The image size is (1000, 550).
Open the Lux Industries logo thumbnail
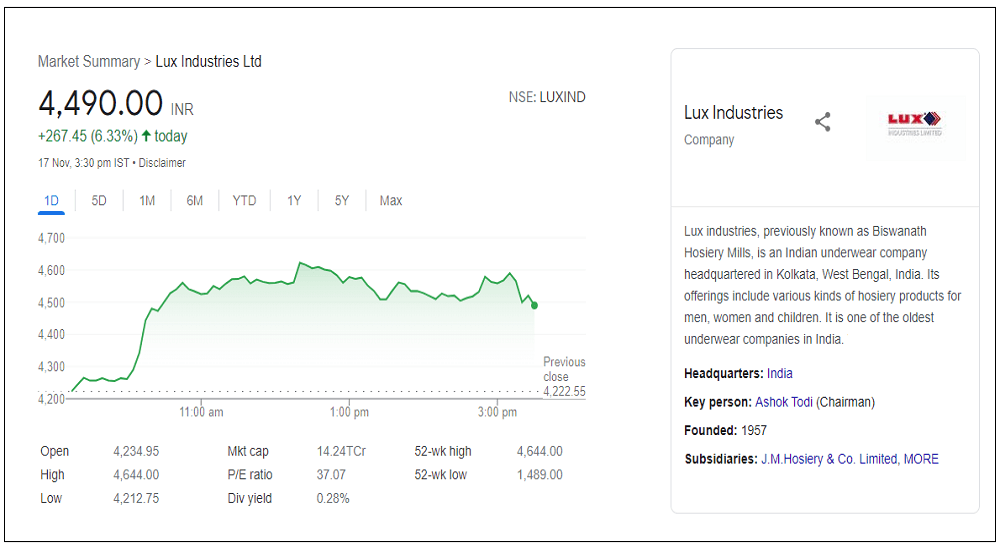click(915, 123)
